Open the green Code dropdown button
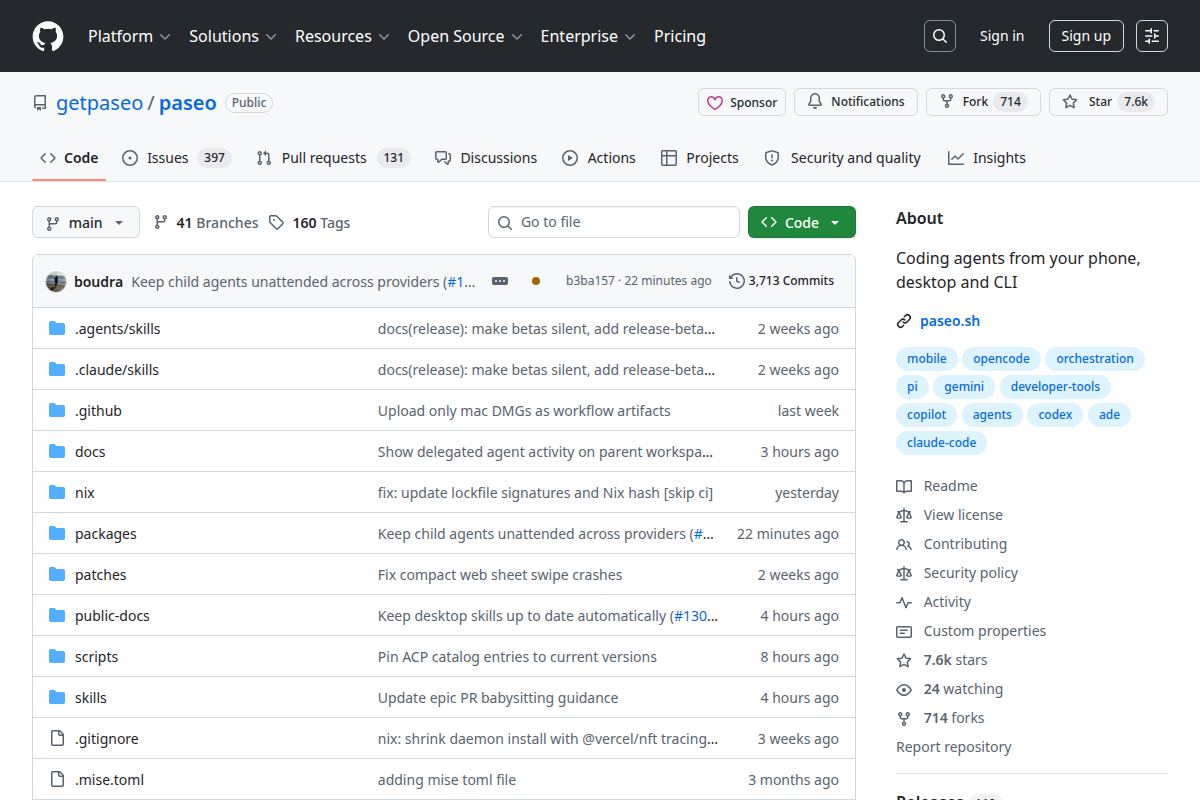Viewport: 1200px width, 800px height. 801,223
